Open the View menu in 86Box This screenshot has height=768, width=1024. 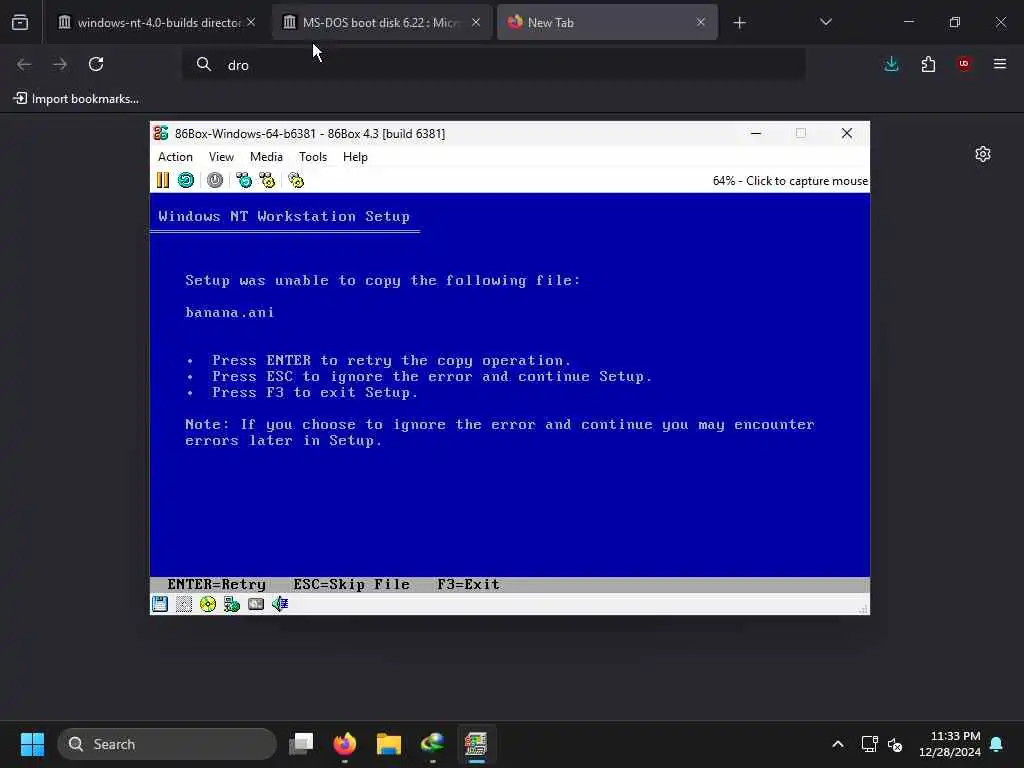point(221,157)
